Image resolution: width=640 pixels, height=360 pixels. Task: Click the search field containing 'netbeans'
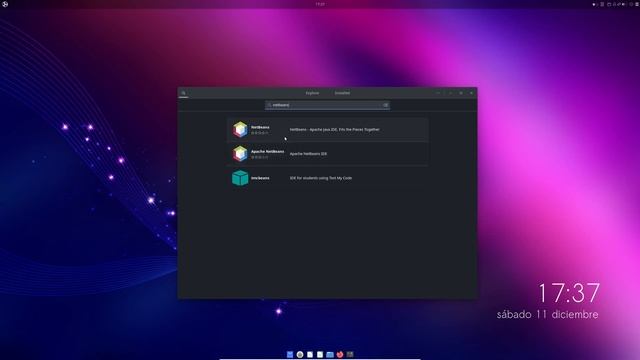tap(327, 105)
